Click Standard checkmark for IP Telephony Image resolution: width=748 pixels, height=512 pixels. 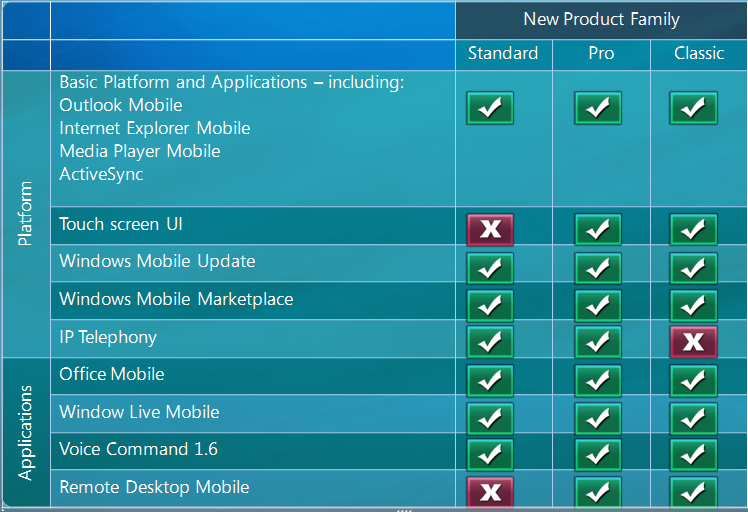[490, 342]
